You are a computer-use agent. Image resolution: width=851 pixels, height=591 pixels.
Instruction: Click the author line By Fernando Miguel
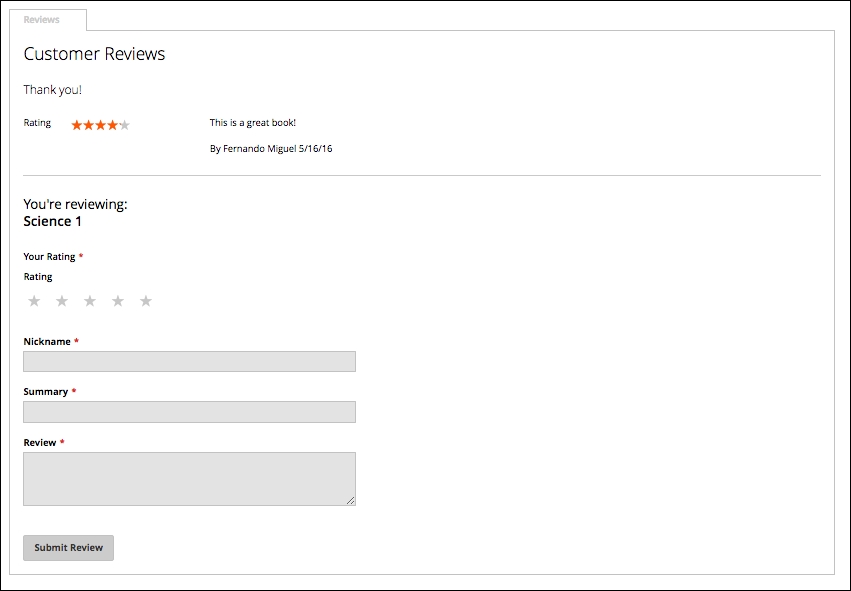271,149
